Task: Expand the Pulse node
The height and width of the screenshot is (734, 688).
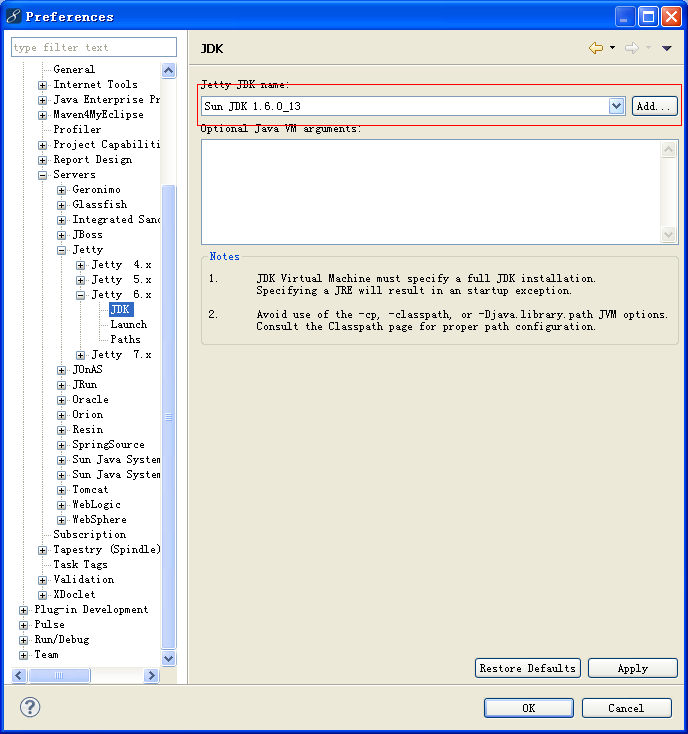Action: (23, 625)
